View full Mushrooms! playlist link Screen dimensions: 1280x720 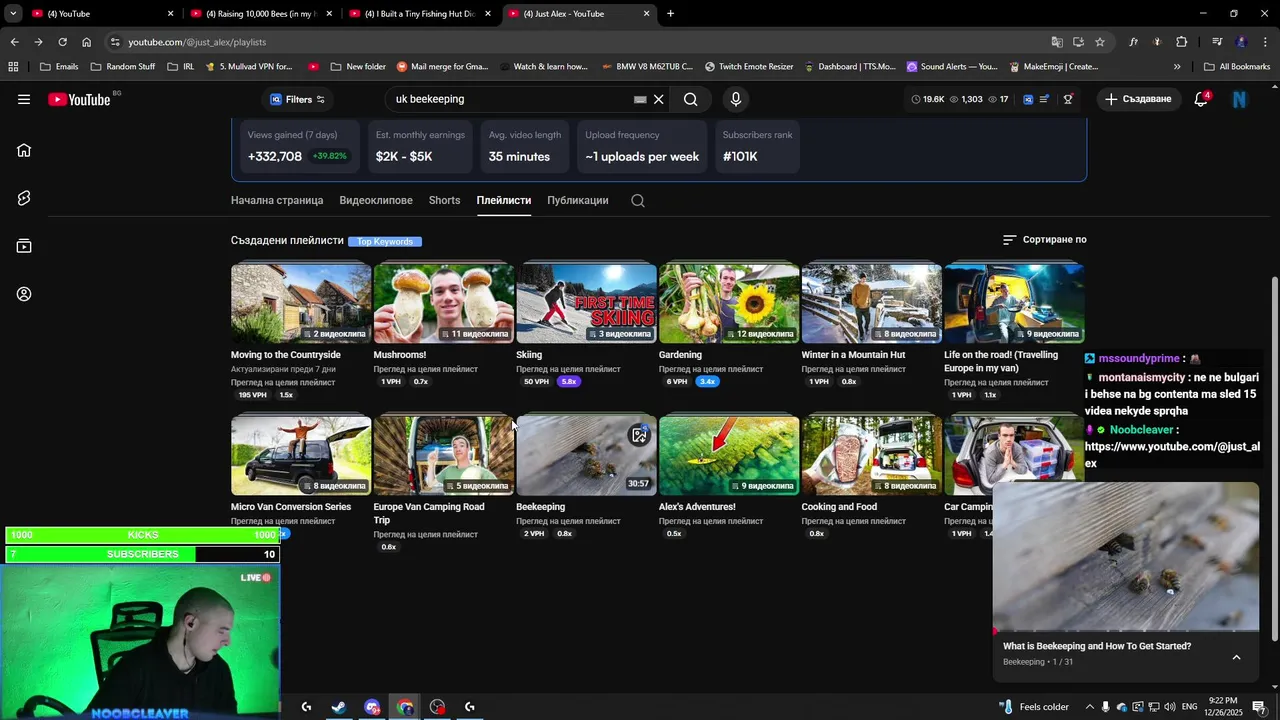426,369
